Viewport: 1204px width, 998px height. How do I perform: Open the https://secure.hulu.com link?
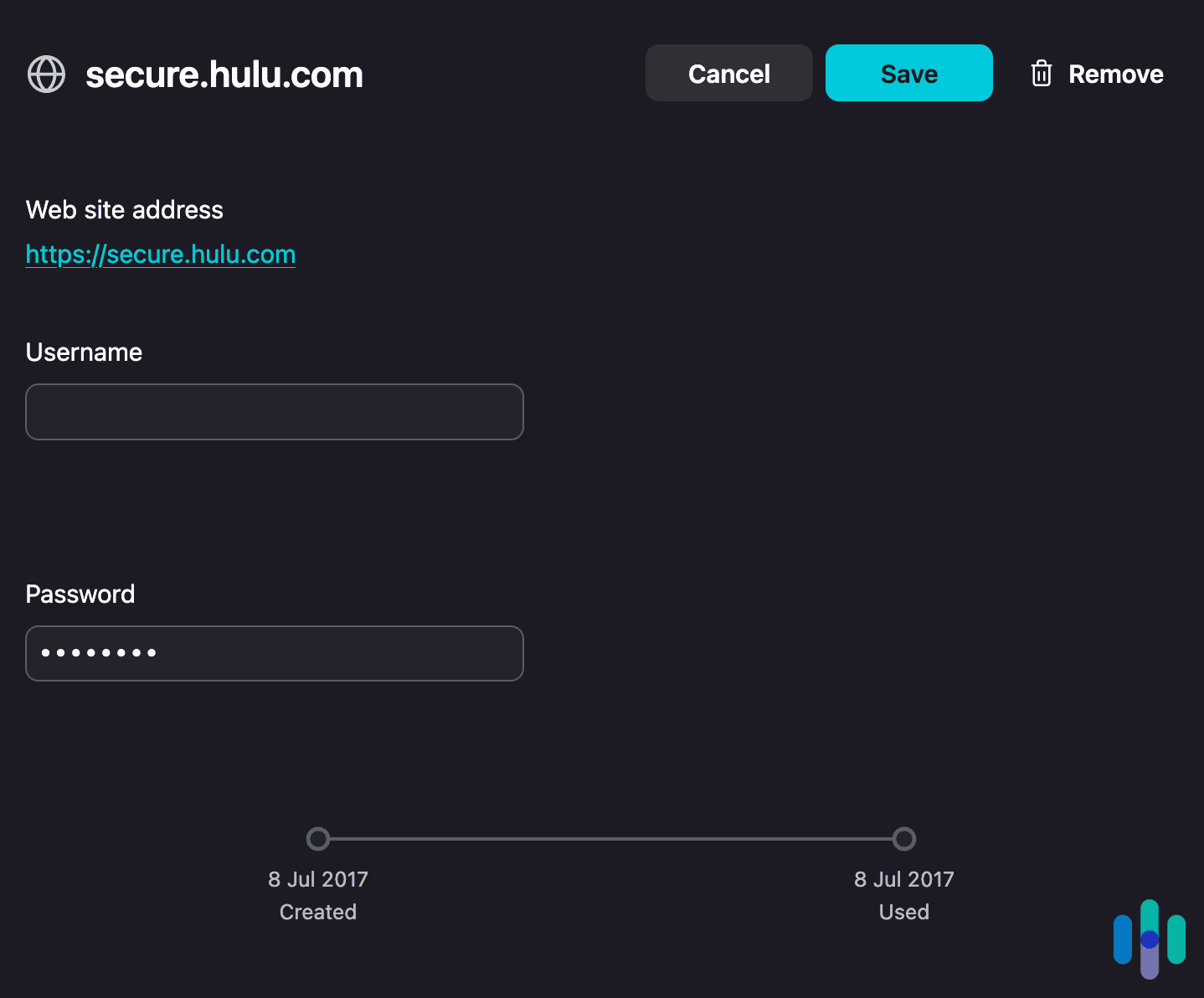point(160,254)
